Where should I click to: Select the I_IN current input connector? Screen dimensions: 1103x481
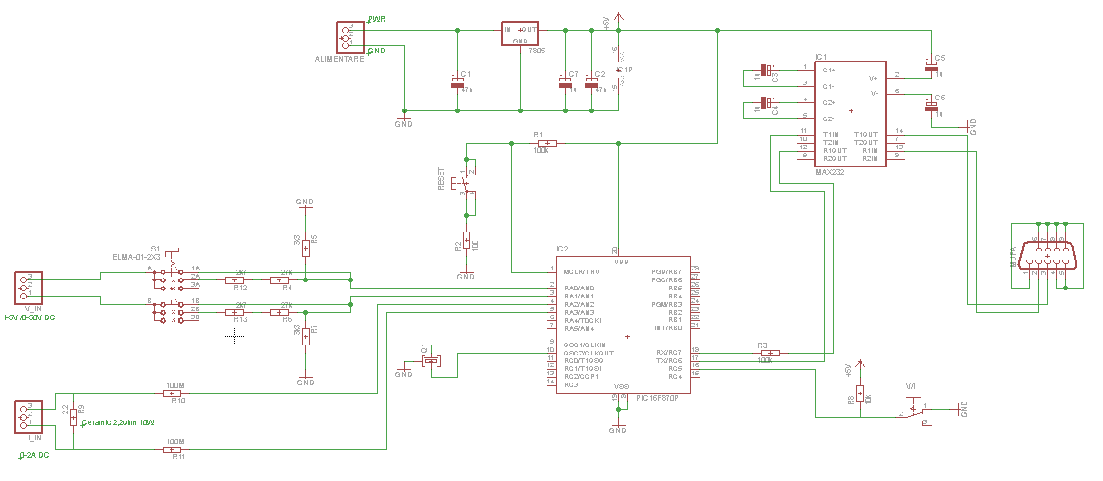tap(28, 416)
